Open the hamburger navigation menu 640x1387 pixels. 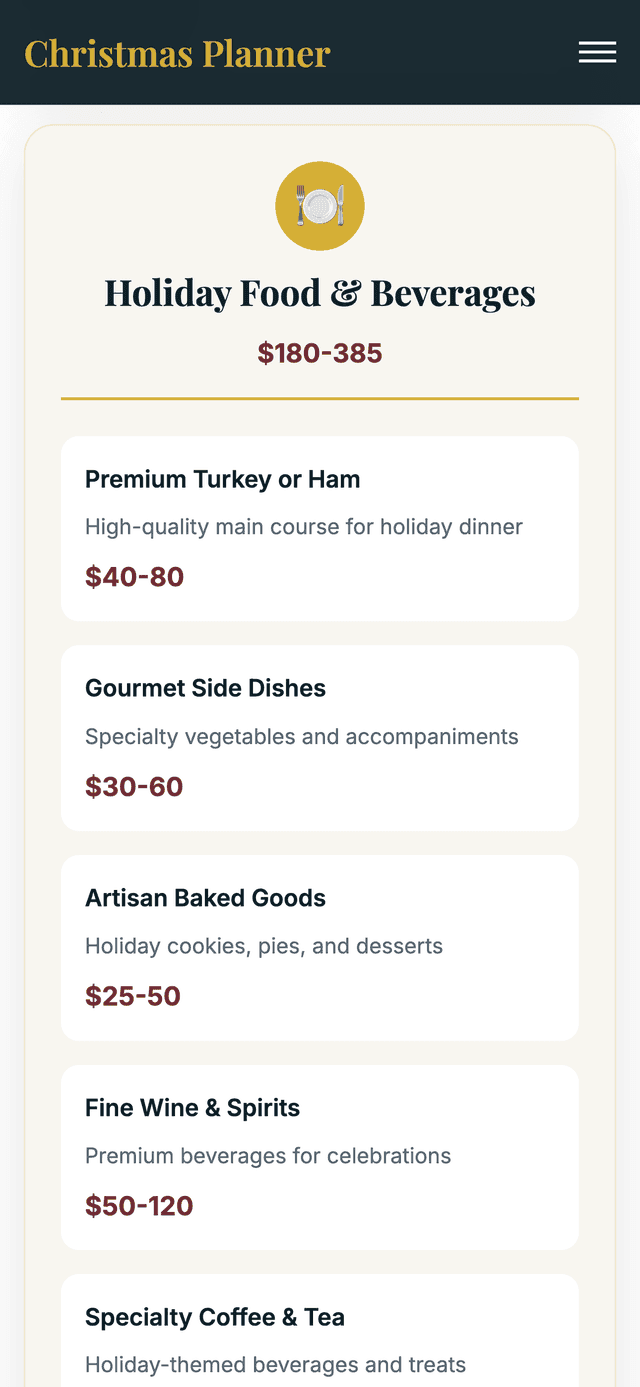point(597,53)
